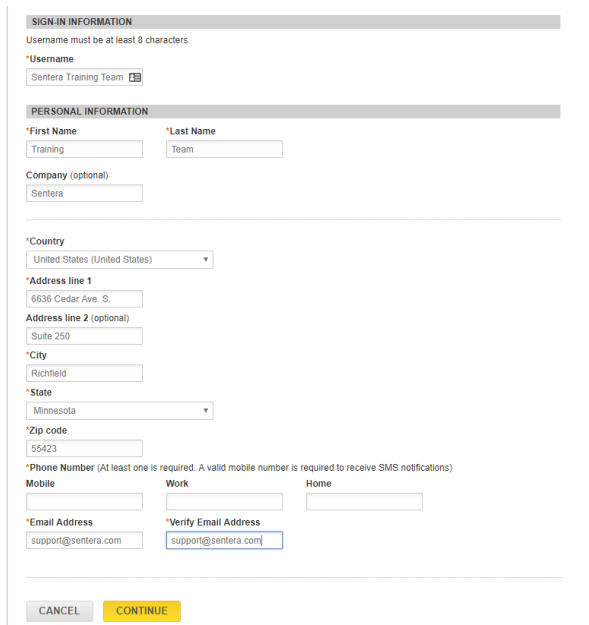The height and width of the screenshot is (625, 589).
Task: Click the CANCEL button
Action: (x=59, y=611)
